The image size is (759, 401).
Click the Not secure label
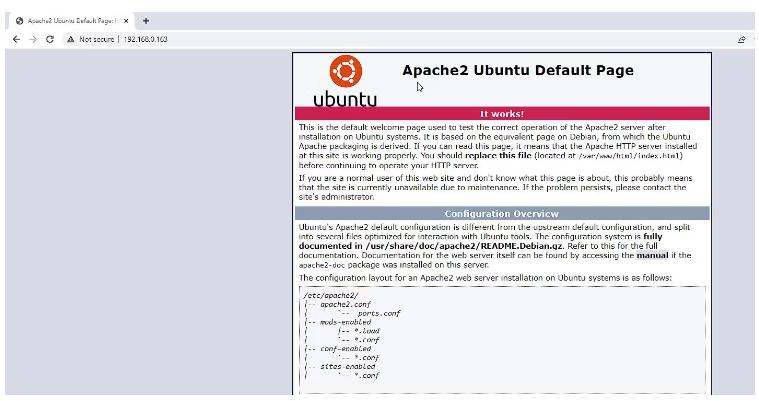(x=97, y=39)
